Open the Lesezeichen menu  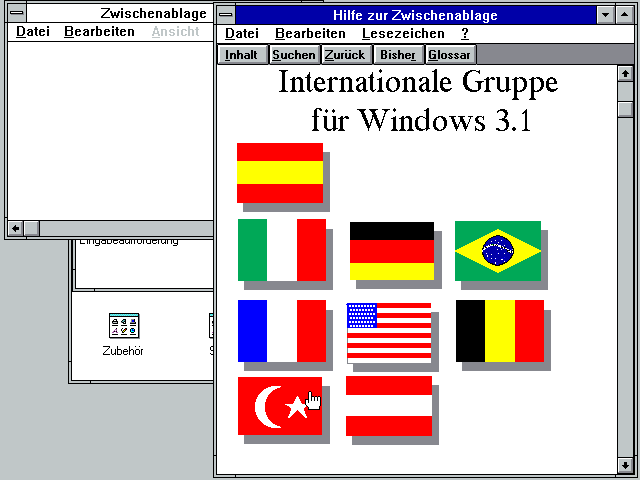click(403, 33)
